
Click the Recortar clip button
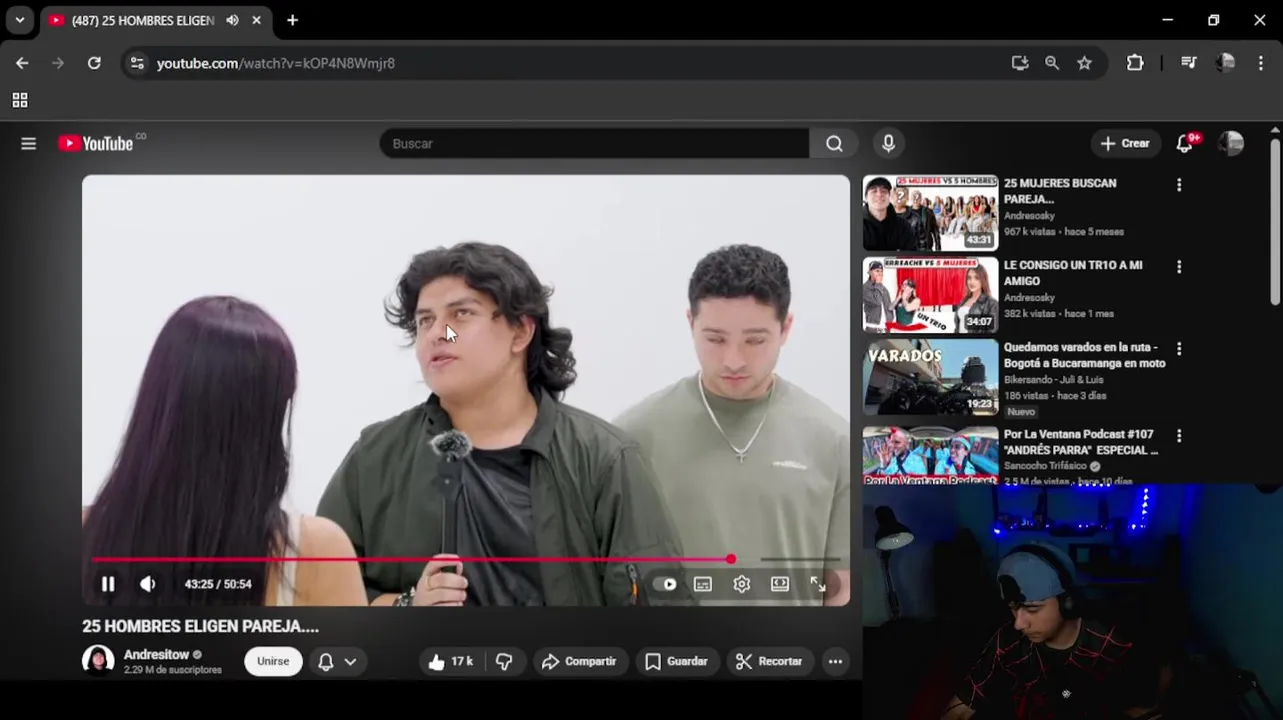tap(769, 661)
